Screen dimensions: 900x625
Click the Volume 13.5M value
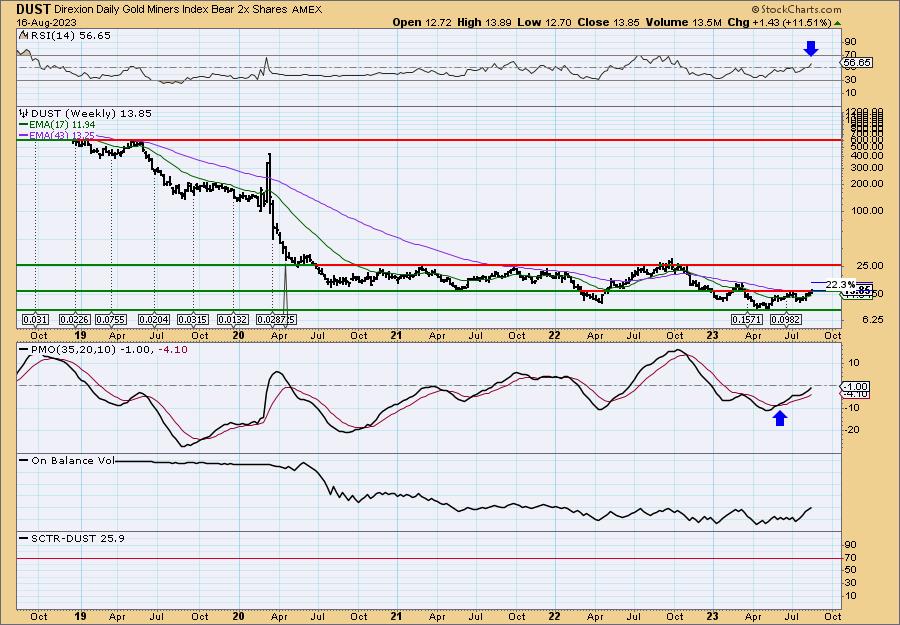(684, 22)
